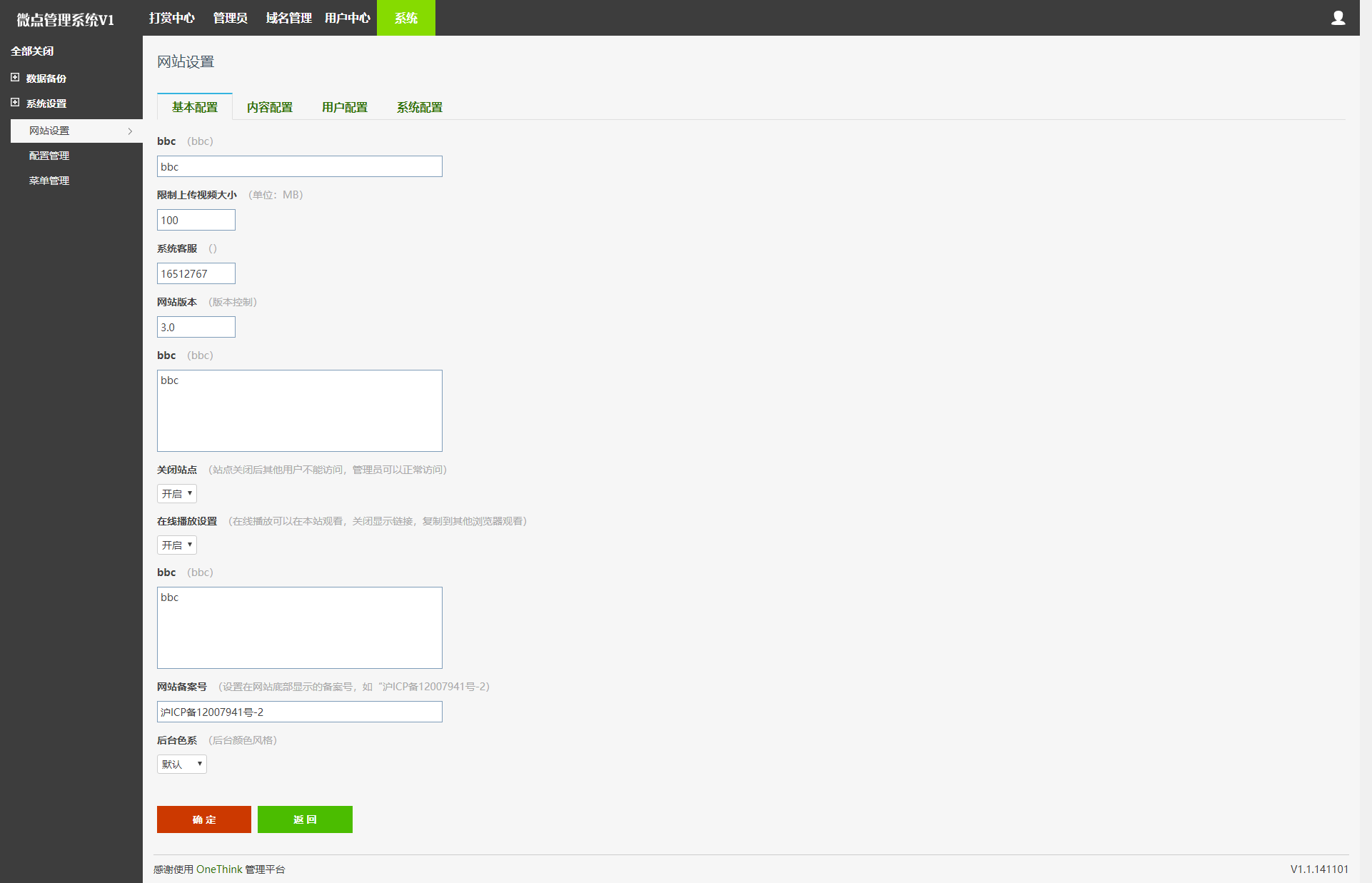Click the 数据备份 sidebar group label
The image size is (1372, 883).
pyautogui.click(x=46, y=78)
